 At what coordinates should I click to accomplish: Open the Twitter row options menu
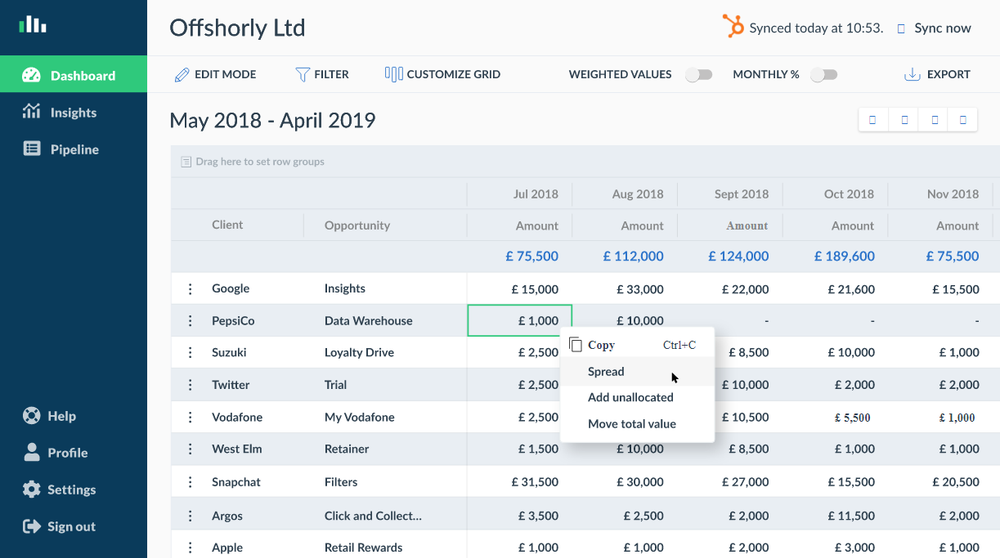click(190, 385)
